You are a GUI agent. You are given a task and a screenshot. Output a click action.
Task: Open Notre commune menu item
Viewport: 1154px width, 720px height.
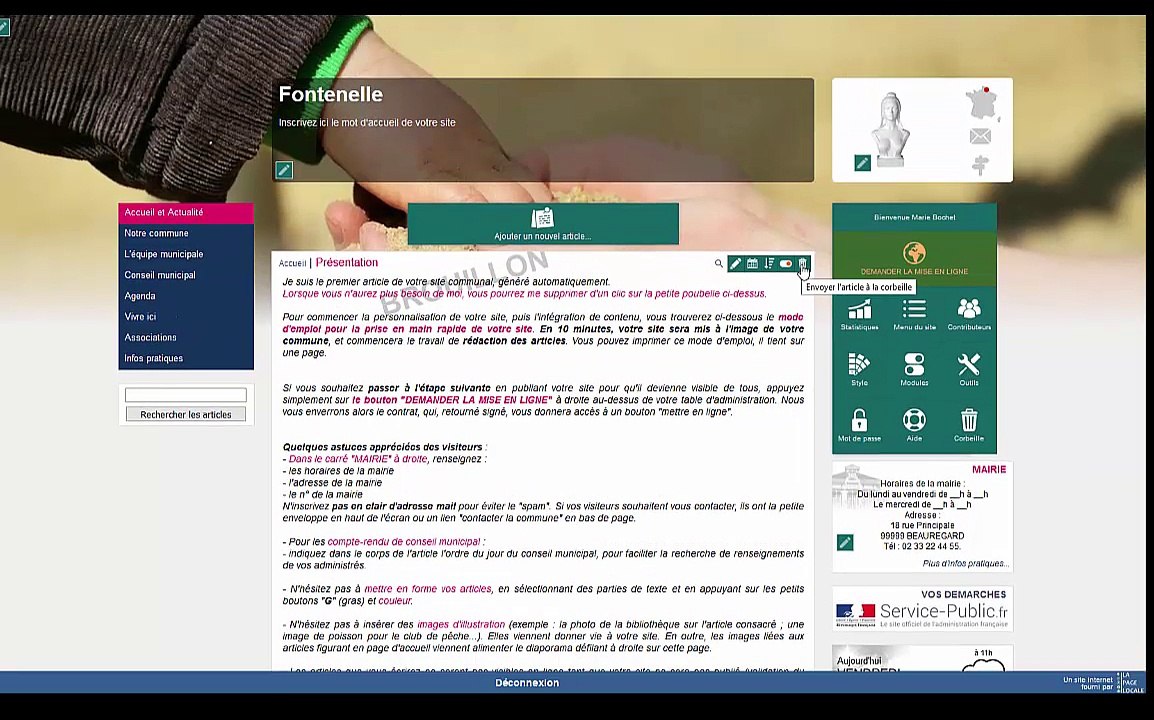pos(186,233)
